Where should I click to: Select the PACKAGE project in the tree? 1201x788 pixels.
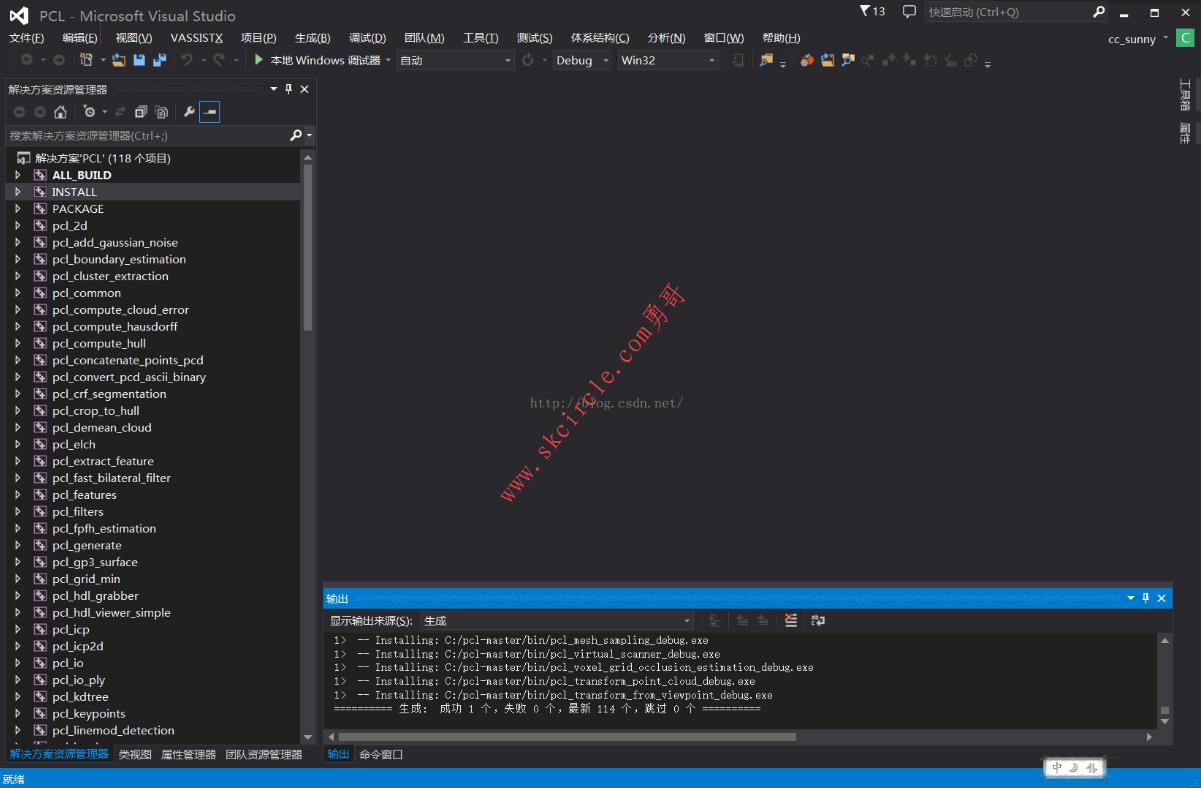(78, 209)
